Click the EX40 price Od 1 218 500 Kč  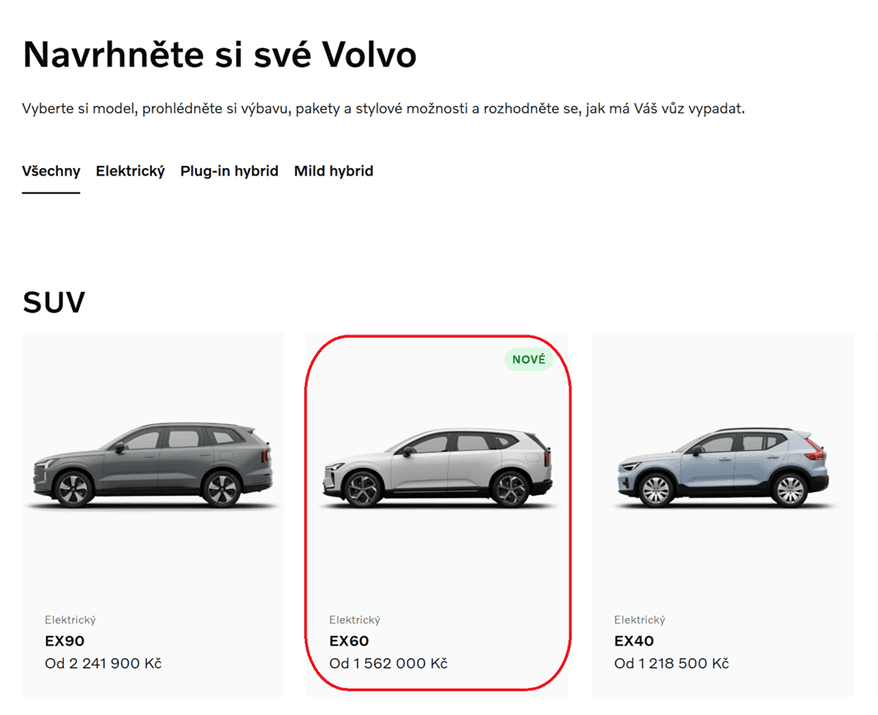[x=671, y=663]
